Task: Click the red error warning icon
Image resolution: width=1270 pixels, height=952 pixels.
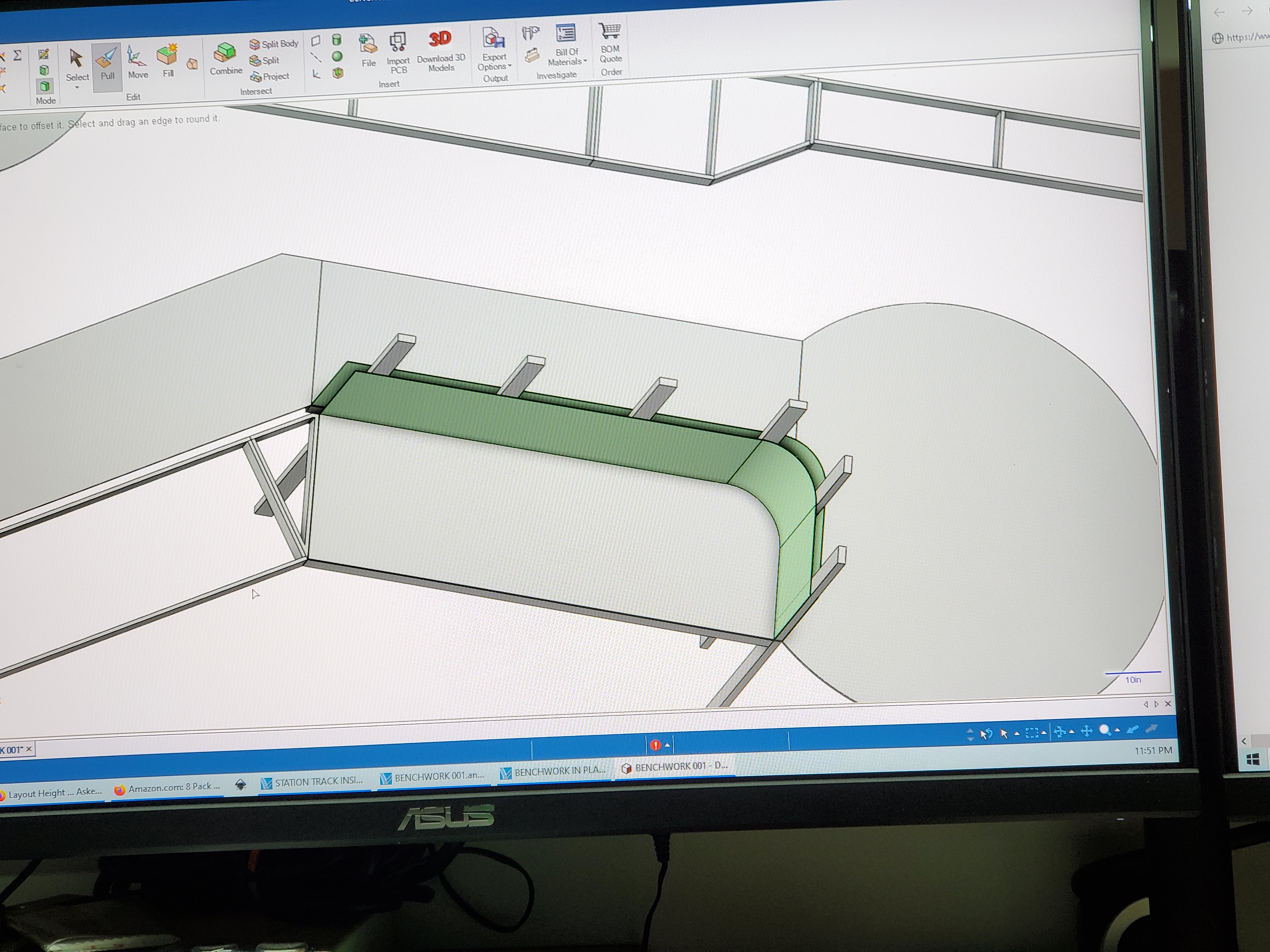Action: pos(655,745)
